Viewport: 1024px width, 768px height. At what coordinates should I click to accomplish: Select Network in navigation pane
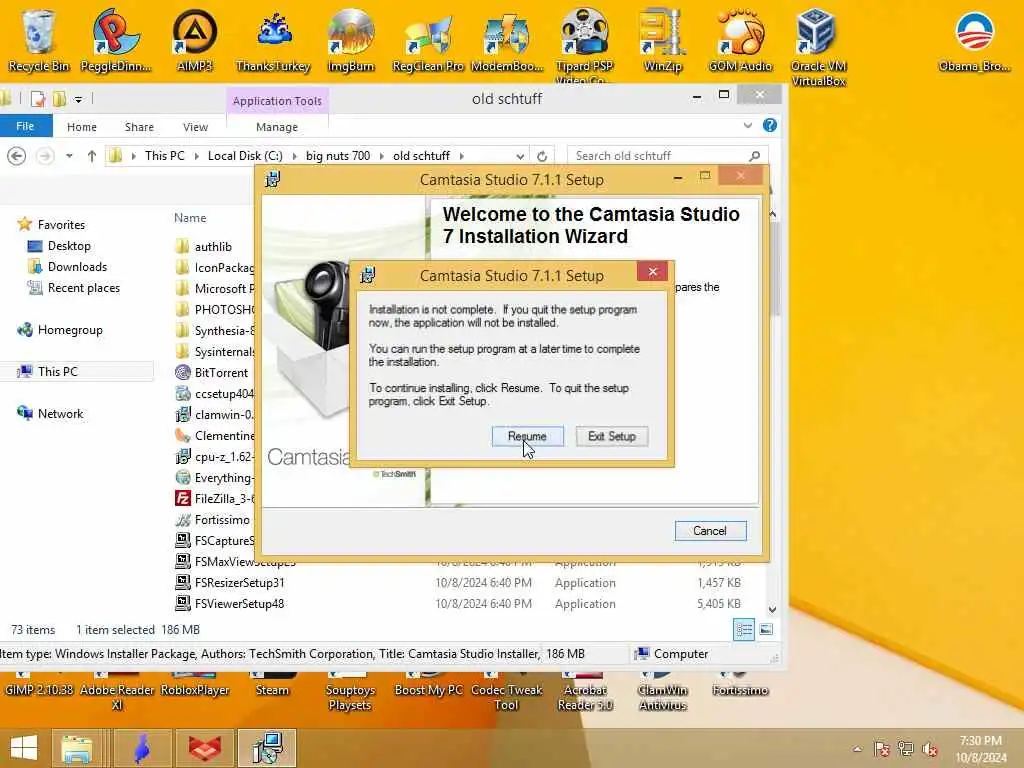click(x=60, y=413)
